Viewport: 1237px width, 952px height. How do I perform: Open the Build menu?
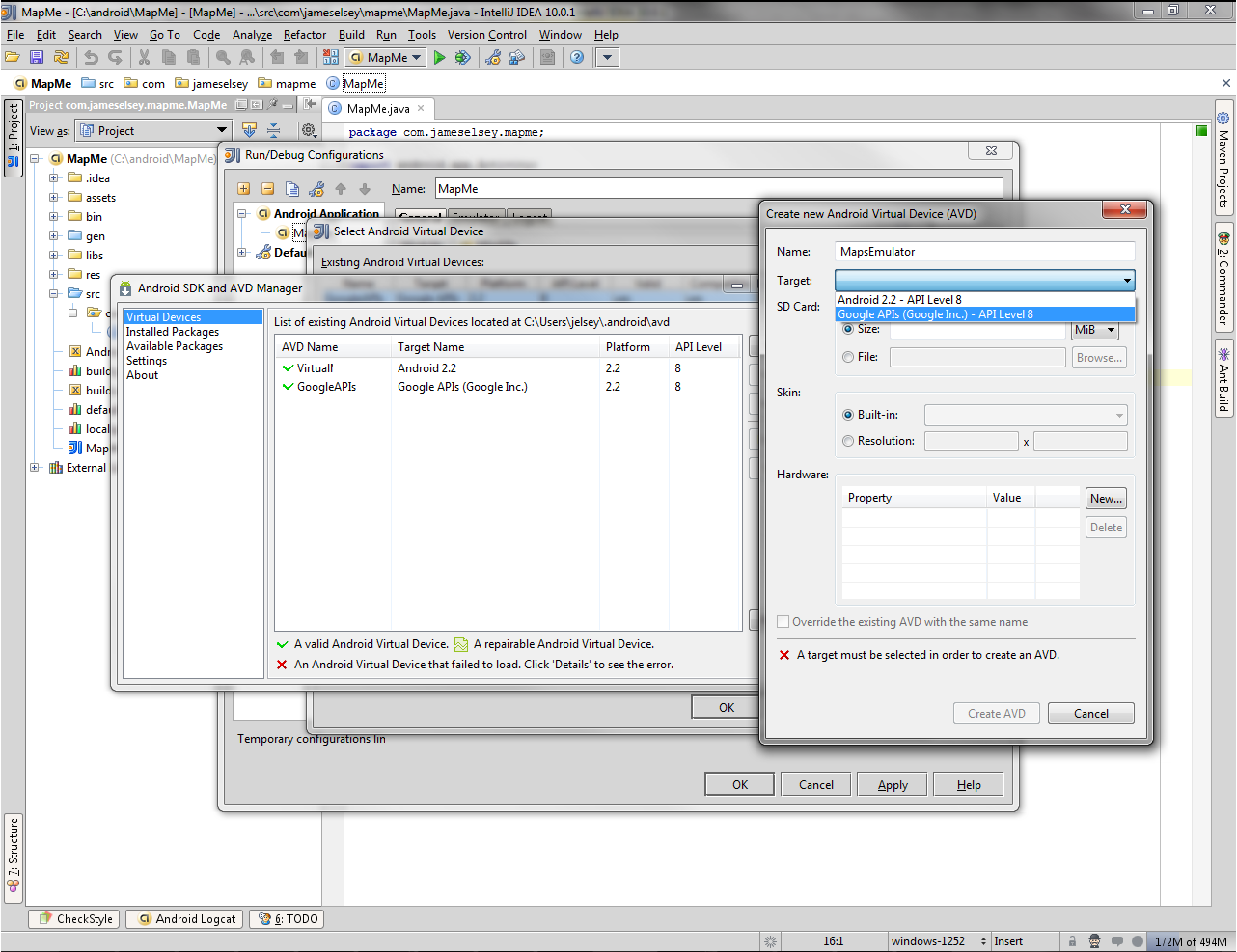(x=351, y=35)
